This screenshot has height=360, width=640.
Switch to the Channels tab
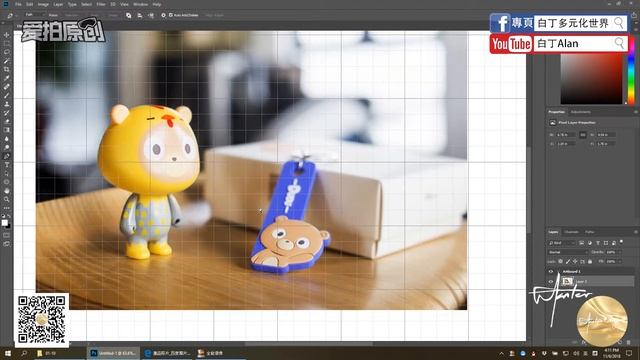click(x=571, y=232)
